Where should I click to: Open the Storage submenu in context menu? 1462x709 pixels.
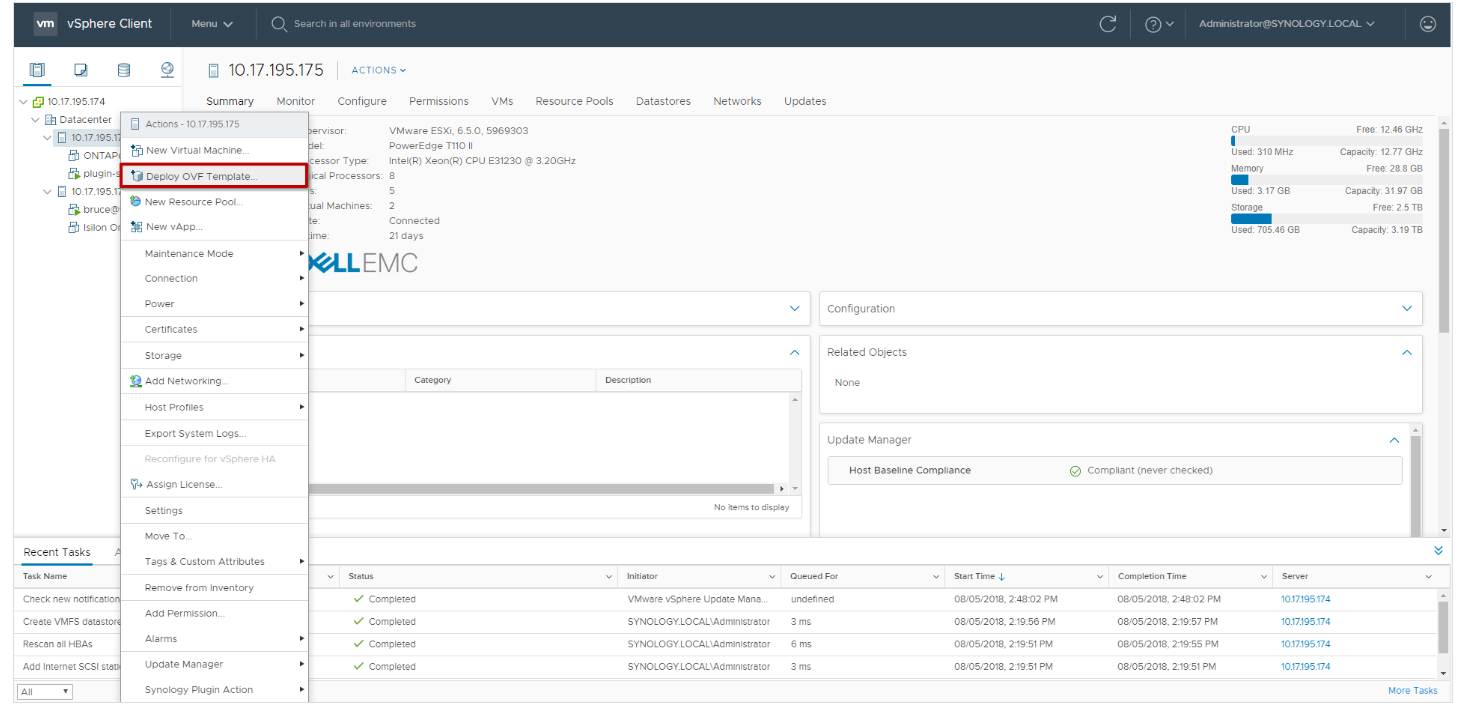214,356
